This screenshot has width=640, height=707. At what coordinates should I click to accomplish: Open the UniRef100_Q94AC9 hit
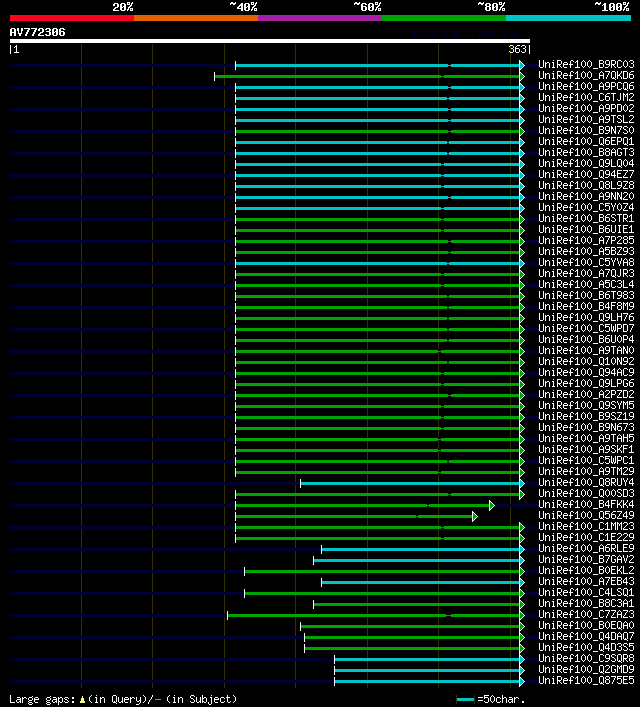click(x=586, y=372)
